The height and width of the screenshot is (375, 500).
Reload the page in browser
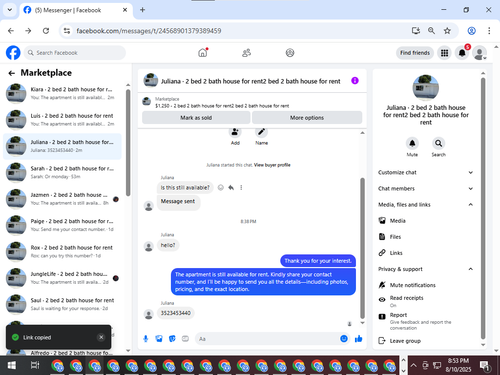pyautogui.click(x=46, y=31)
